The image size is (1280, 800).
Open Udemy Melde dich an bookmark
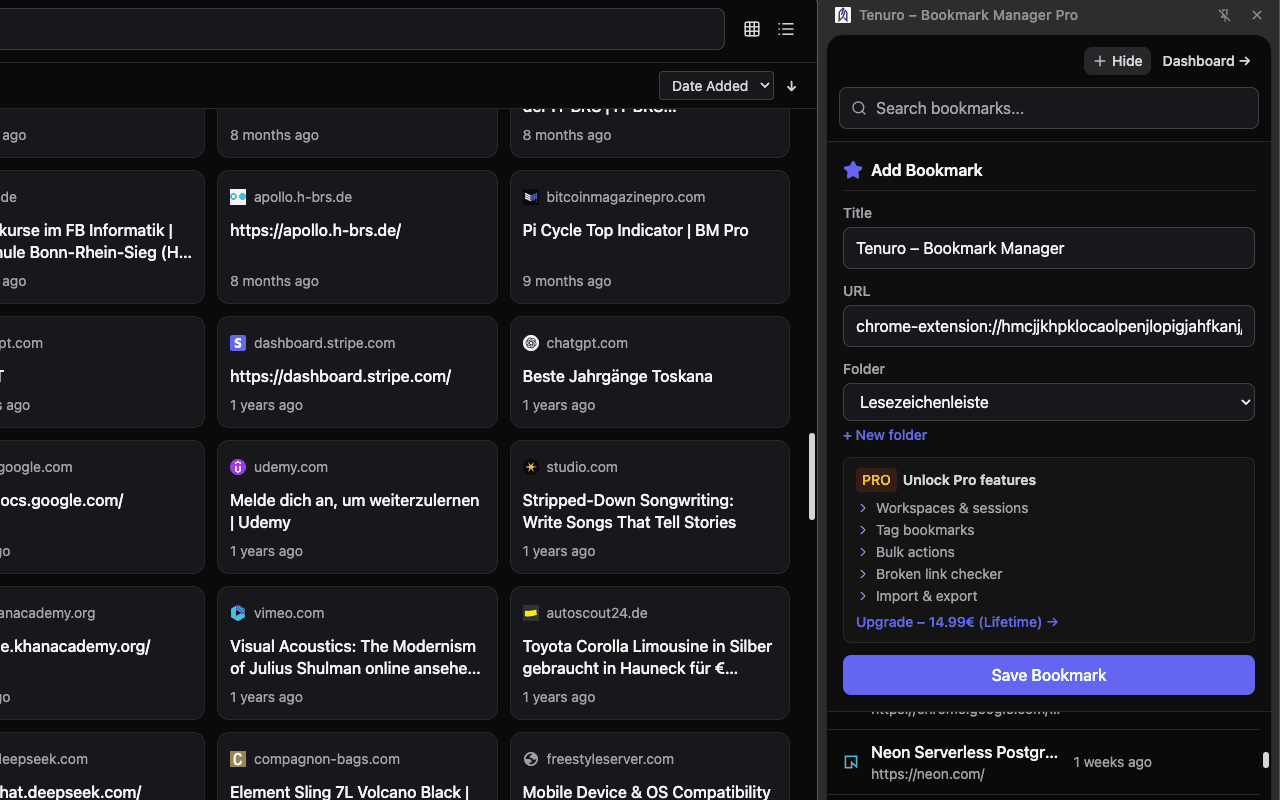pyautogui.click(x=357, y=507)
